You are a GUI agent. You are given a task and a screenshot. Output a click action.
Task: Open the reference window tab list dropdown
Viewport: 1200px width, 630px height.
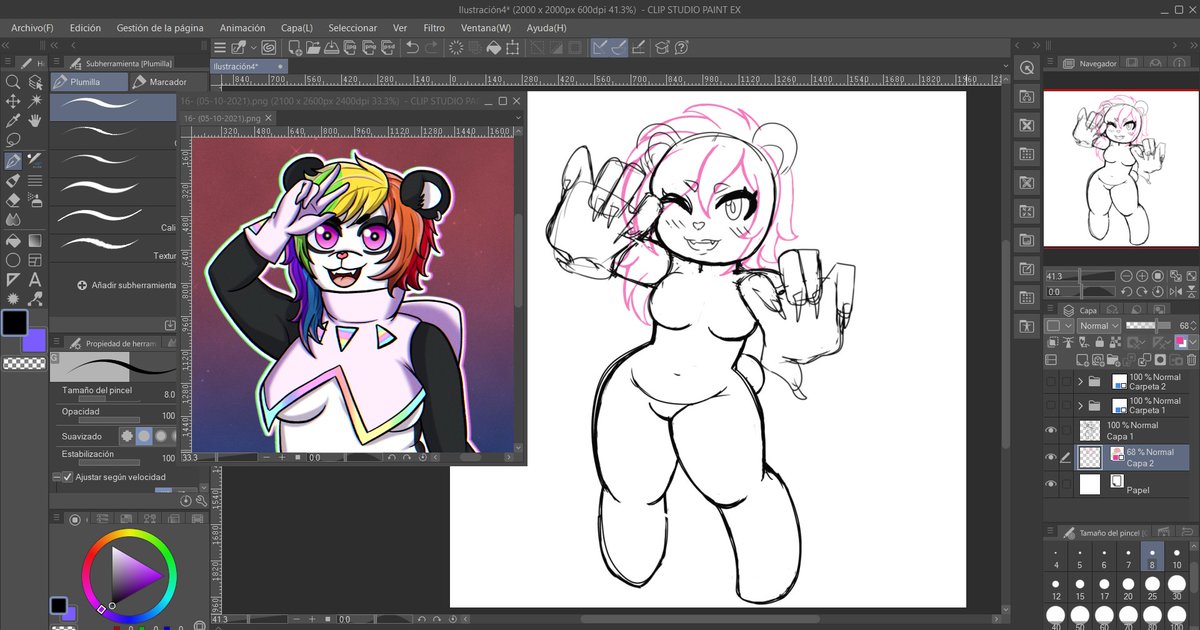[518, 118]
